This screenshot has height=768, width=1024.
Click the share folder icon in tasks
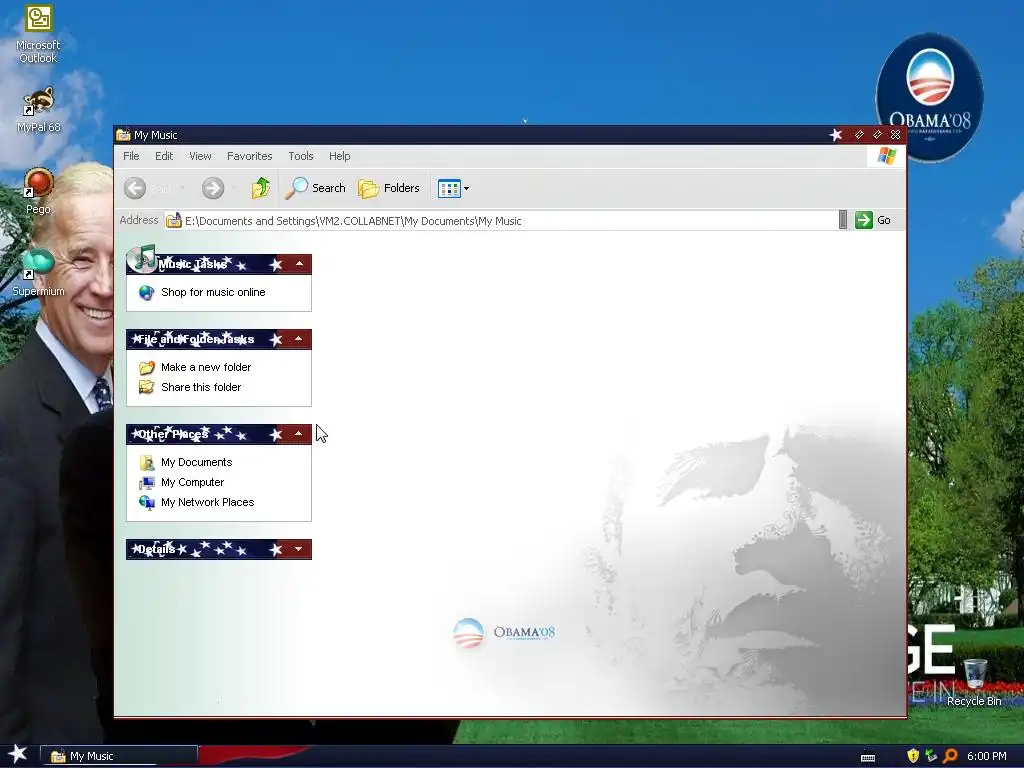[x=146, y=387]
